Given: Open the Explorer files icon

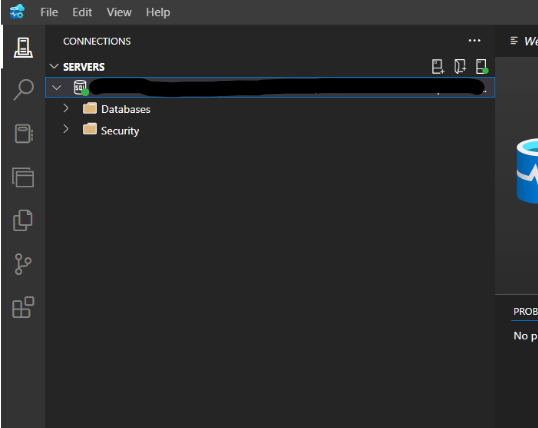Looking at the screenshot, I should pos(23,220).
